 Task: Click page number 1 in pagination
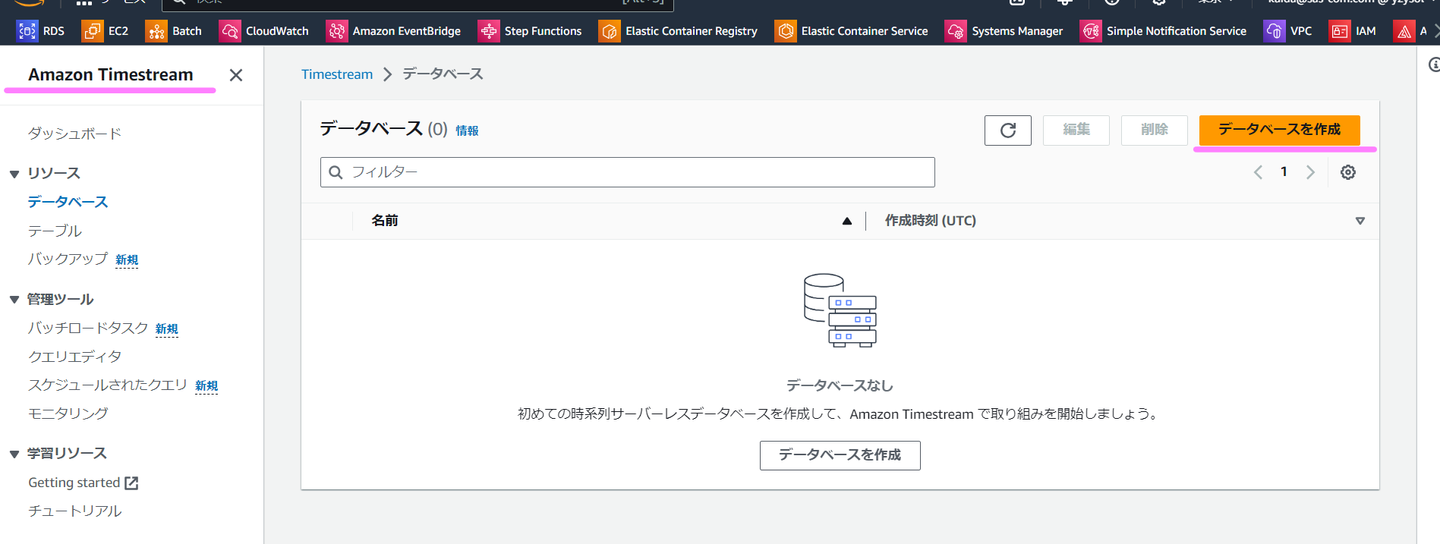pos(1284,172)
